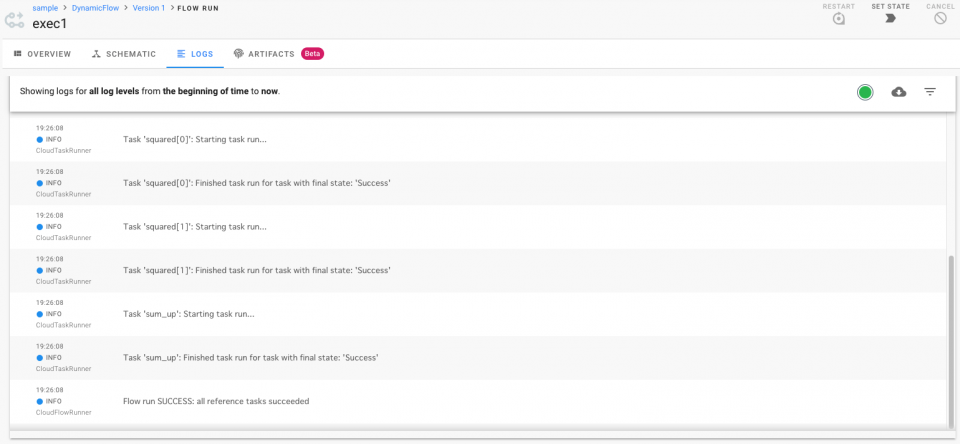The image size is (960, 444).
Task: Click the INFO dot on squared[0] starting log
Action: tap(40, 140)
